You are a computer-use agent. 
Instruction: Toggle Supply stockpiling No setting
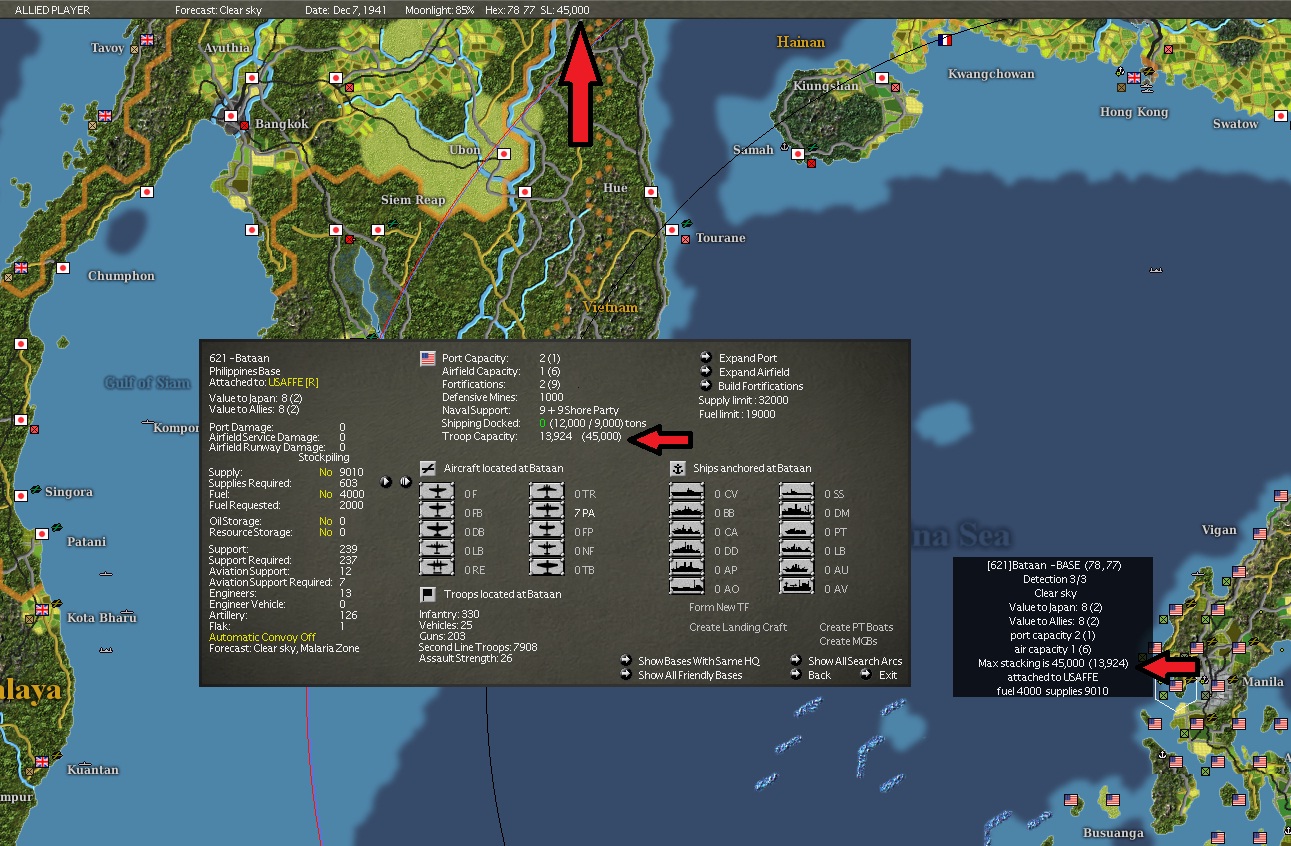(326, 472)
